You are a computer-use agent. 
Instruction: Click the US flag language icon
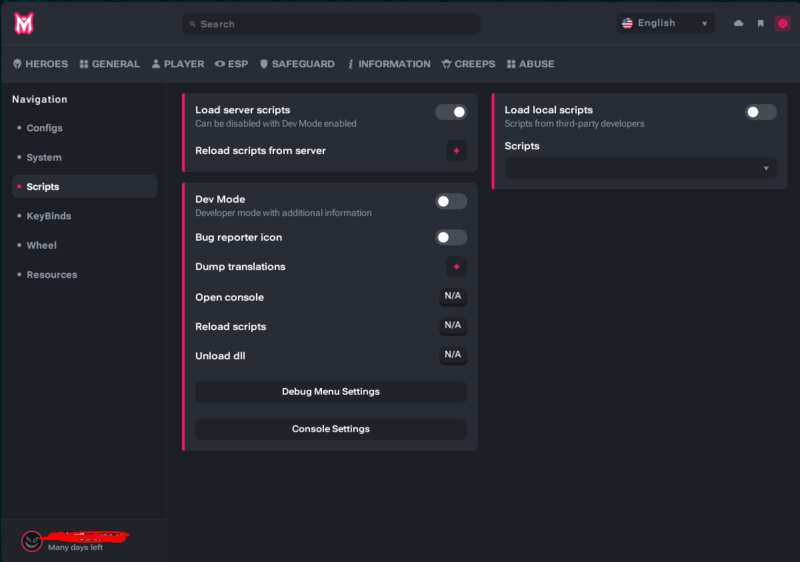click(x=627, y=23)
